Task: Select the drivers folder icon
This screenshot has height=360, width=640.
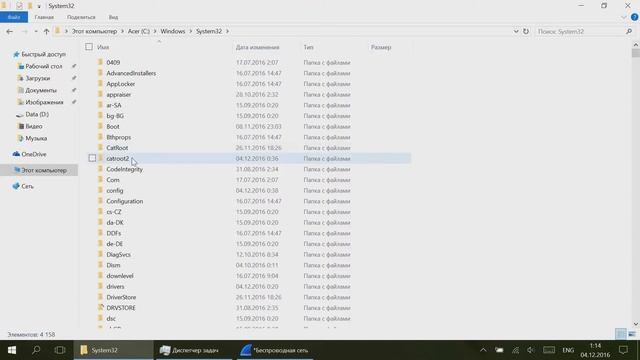Action: [x=100, y=286]
